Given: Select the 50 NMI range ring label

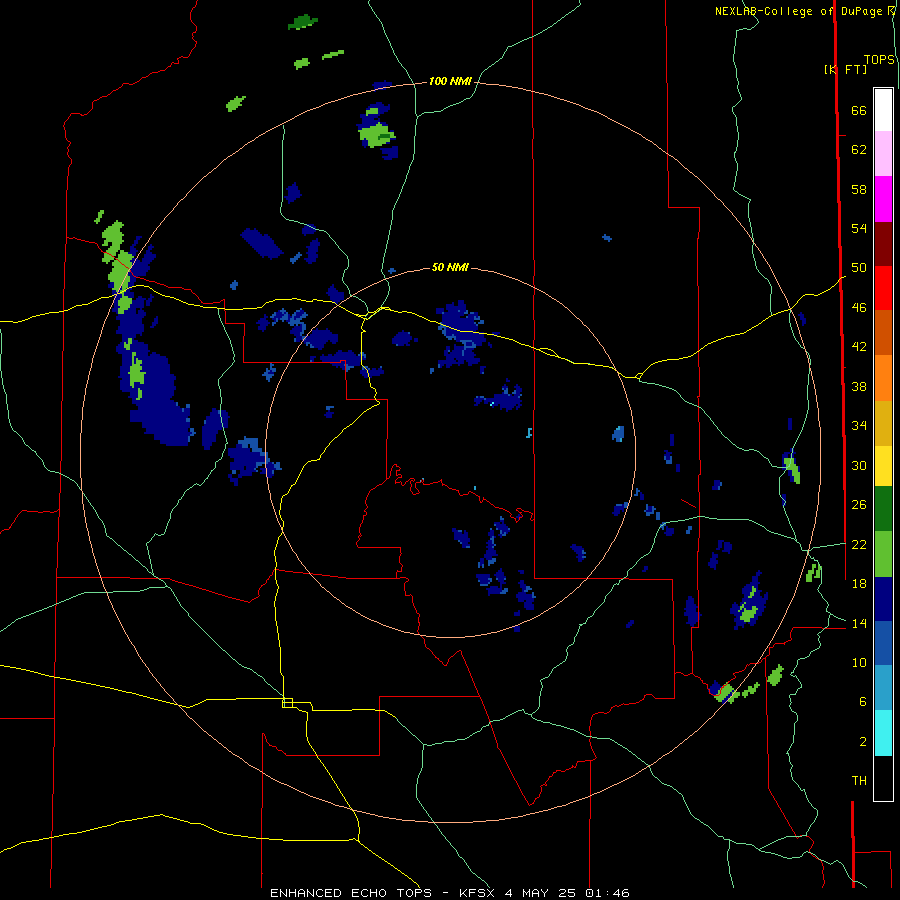Looking at the screenshot, I should coord(450,267).
